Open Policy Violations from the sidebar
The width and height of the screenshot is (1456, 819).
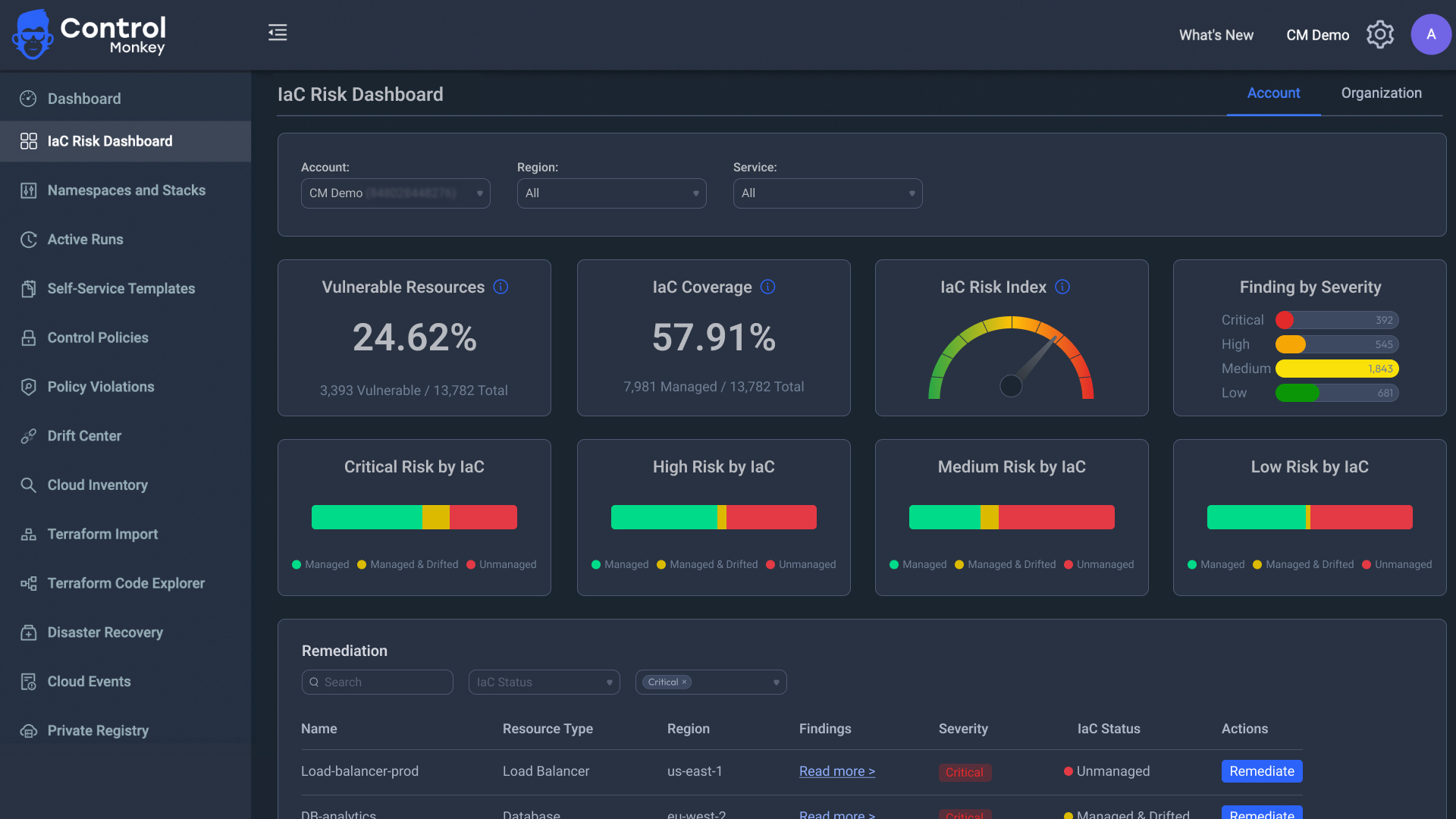point(125,387)
